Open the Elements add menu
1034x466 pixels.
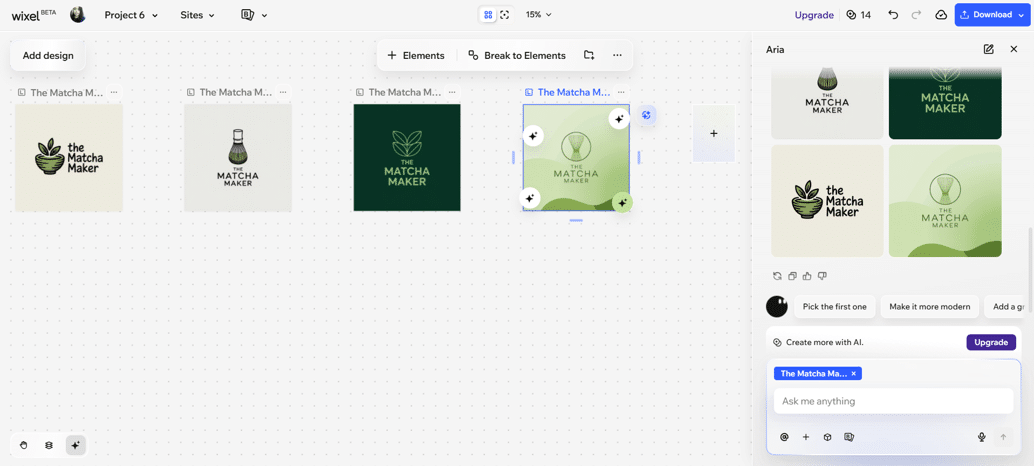(416, 55)
